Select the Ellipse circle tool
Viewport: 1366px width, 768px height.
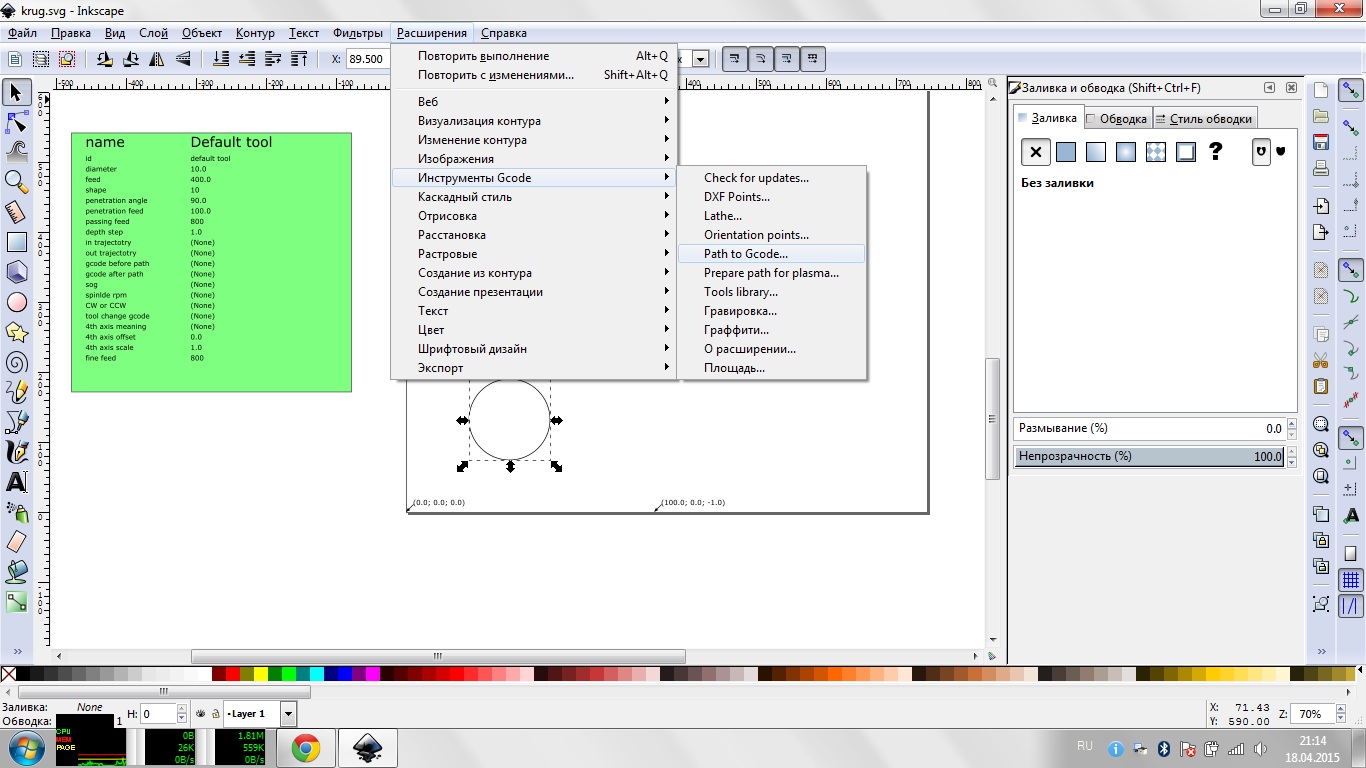coord(16,301)
